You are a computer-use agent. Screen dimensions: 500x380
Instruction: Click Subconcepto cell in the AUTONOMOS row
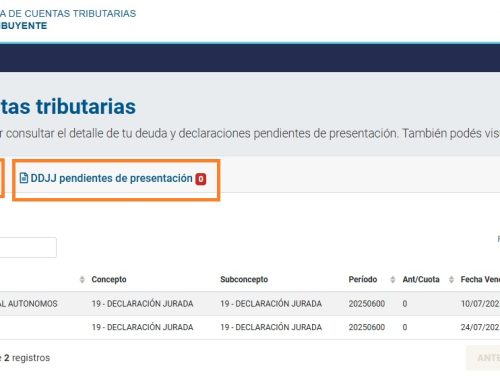click(271, 304)
